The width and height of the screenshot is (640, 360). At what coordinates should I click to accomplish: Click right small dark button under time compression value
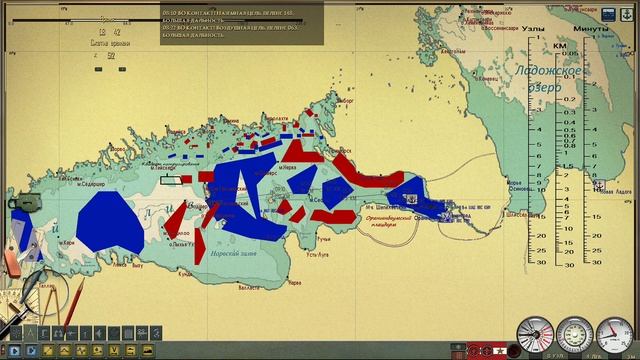coord(122,69)
